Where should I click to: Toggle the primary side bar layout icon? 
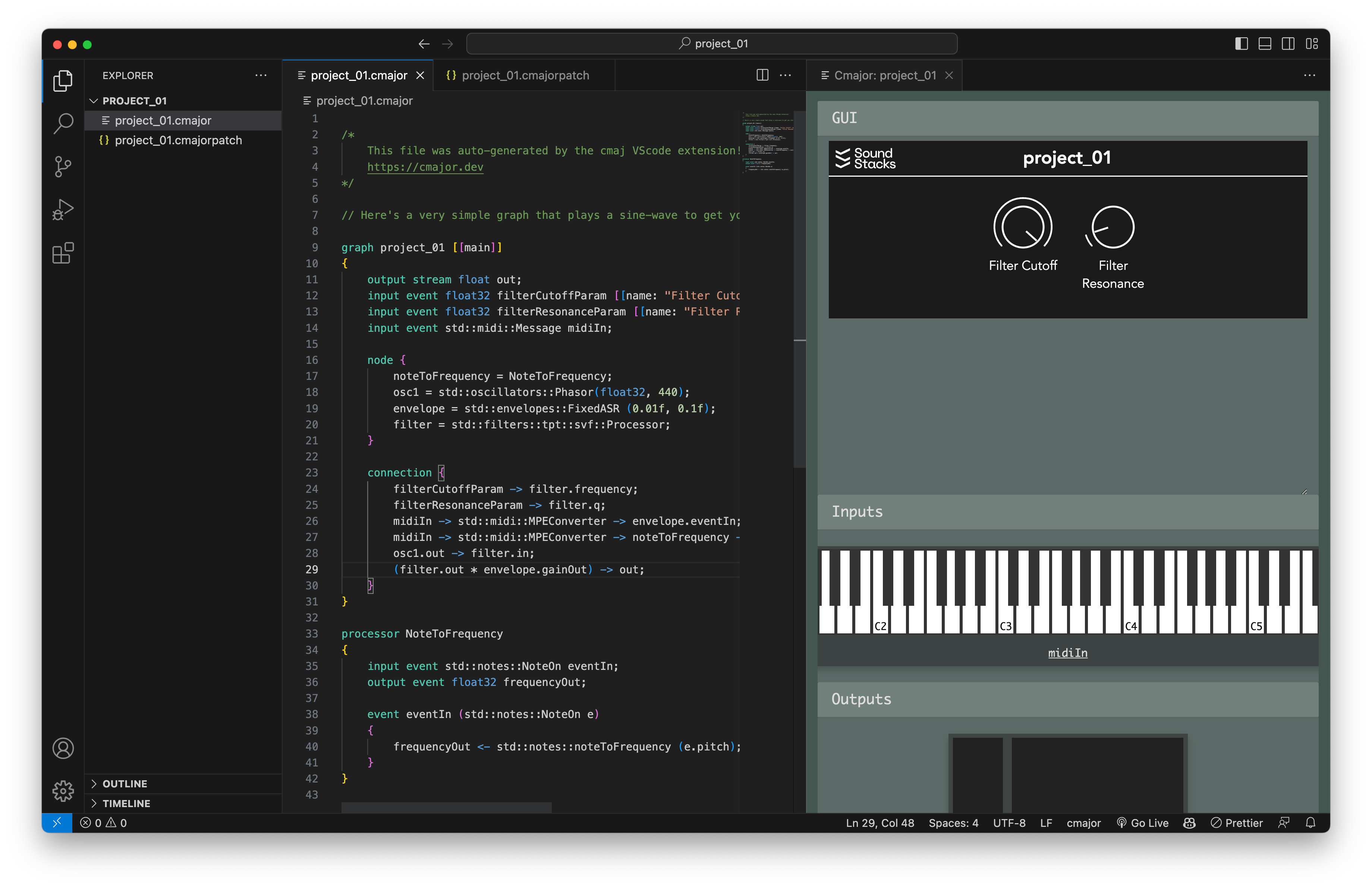click(x=1241, y=44)
